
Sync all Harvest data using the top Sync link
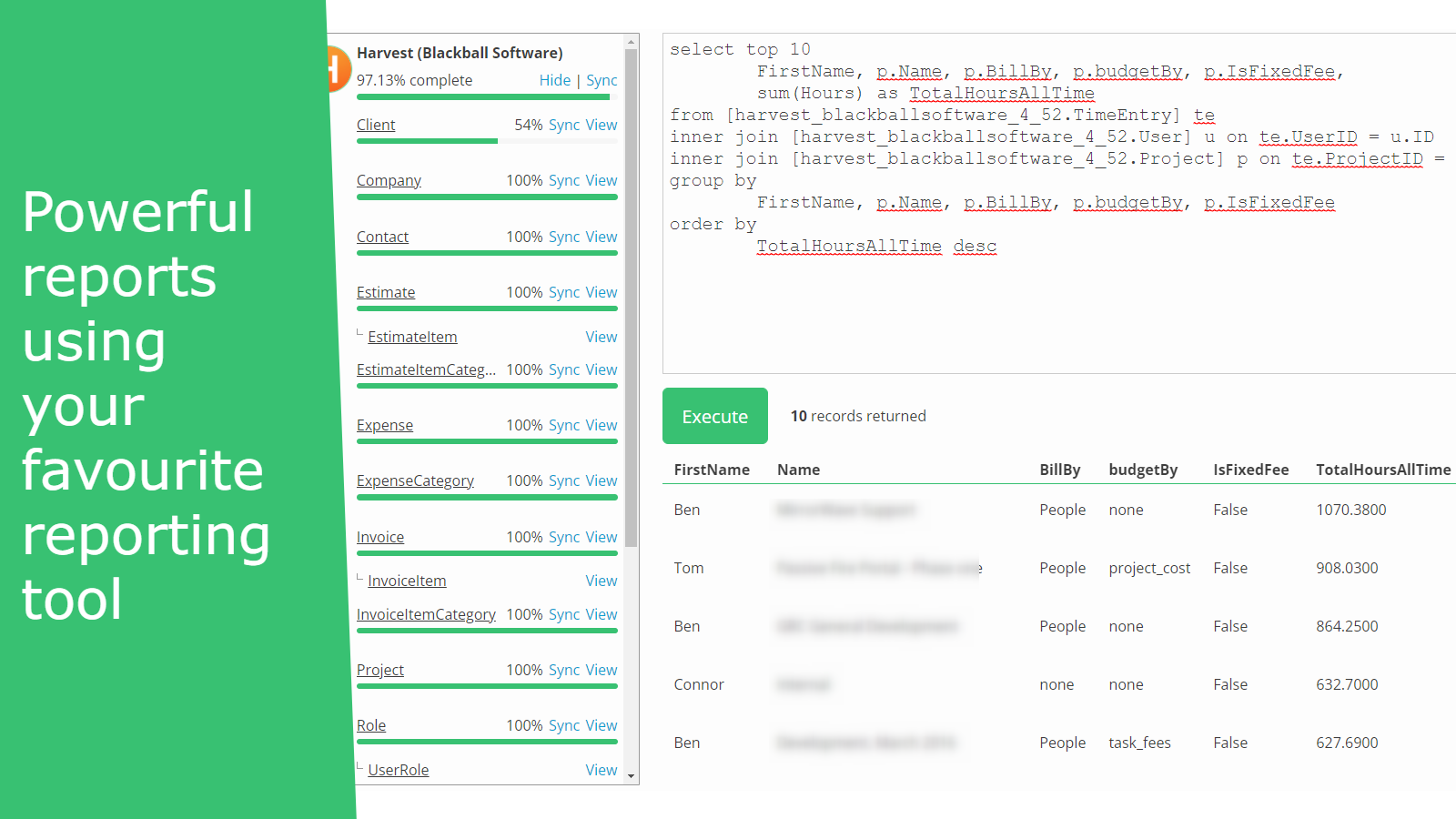(x=602, y=80)
